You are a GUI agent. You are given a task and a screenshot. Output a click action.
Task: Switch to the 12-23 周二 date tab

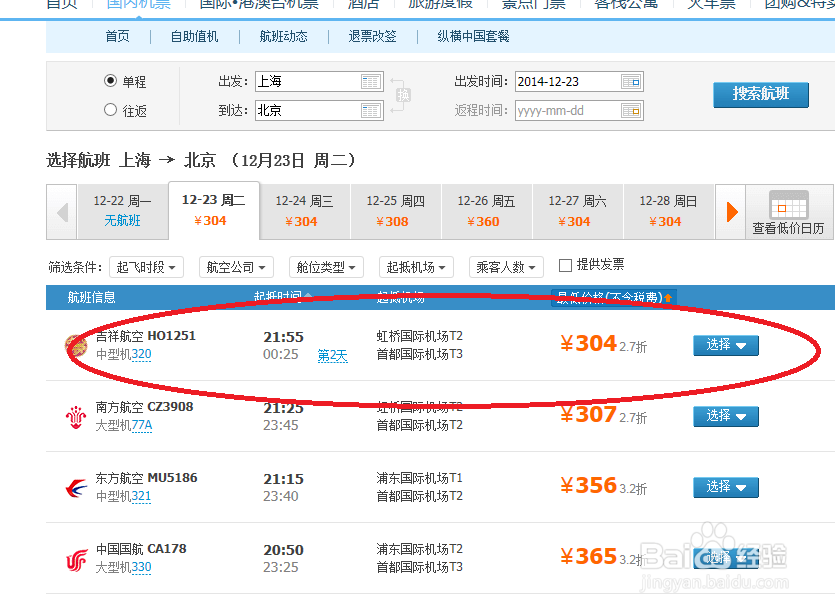(x=214, y=210)
